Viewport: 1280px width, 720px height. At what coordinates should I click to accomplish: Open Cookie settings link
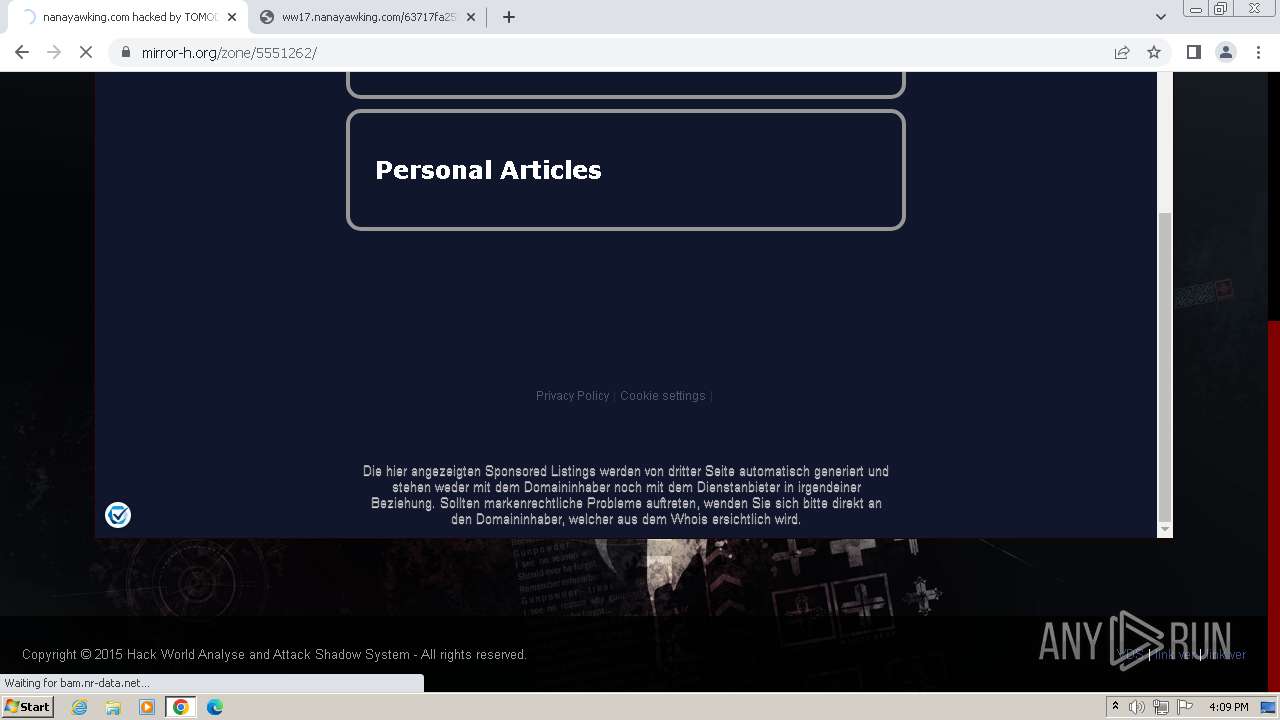coord(662,396)
